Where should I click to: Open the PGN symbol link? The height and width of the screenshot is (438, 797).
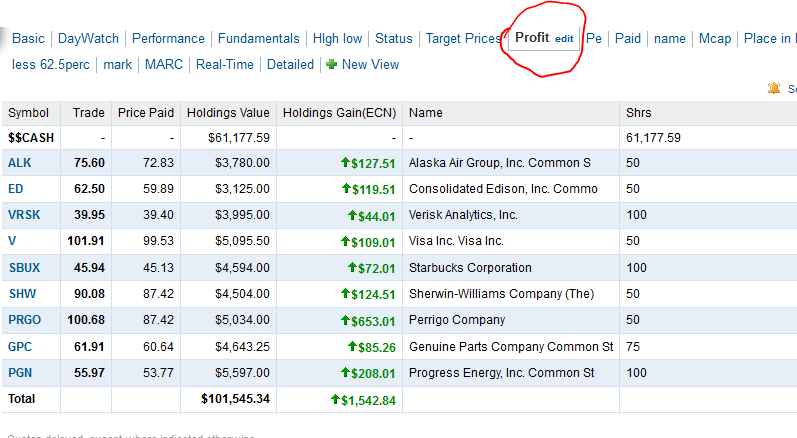[20, 373]
